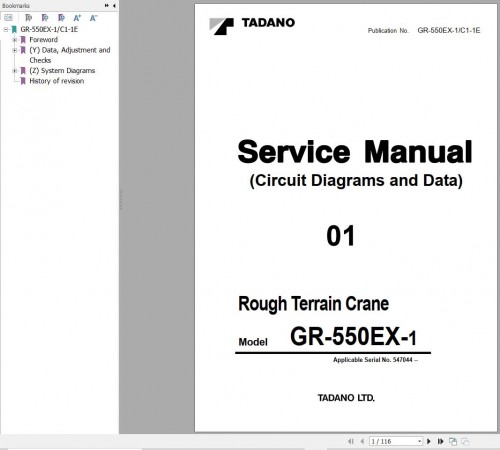500x450 pixels.
Task: Open the page number dropdown arrow
Action: [x=419, y=441]
